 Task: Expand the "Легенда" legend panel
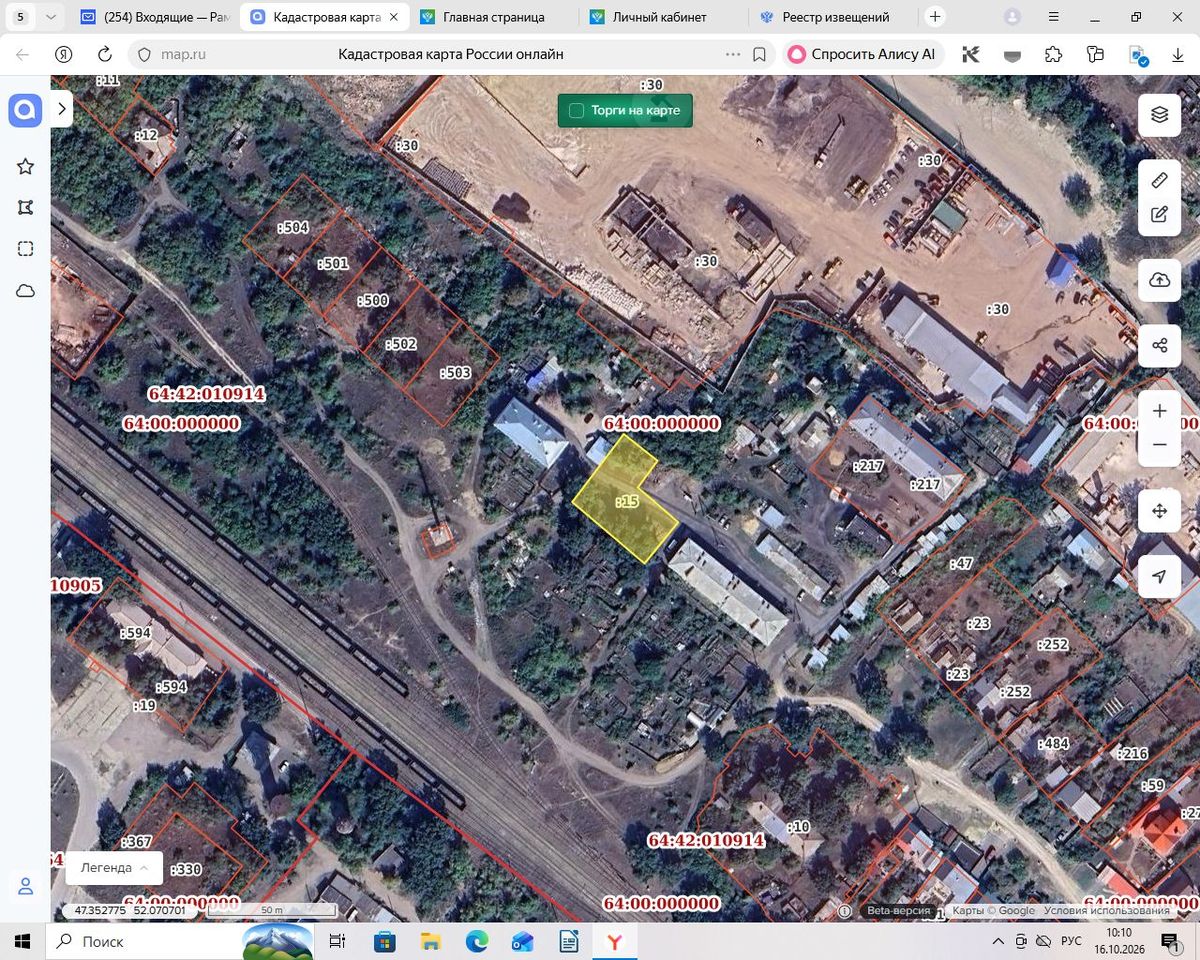point(114,868)
